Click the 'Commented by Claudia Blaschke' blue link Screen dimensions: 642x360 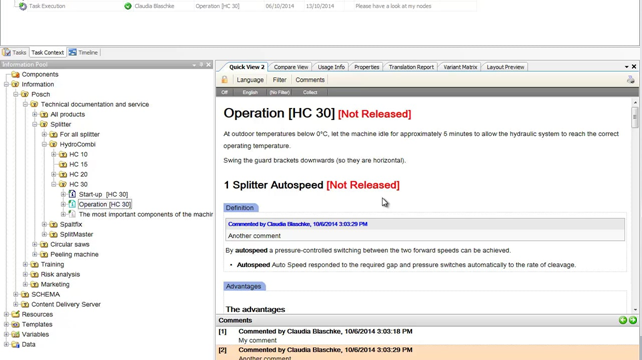click(x=298, y=224)
